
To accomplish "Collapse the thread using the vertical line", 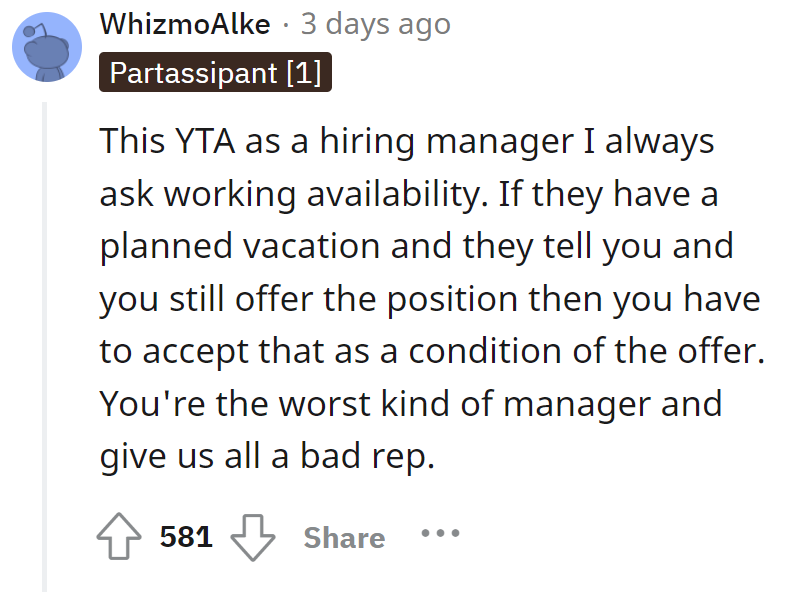I will click(x=44, y=347).
